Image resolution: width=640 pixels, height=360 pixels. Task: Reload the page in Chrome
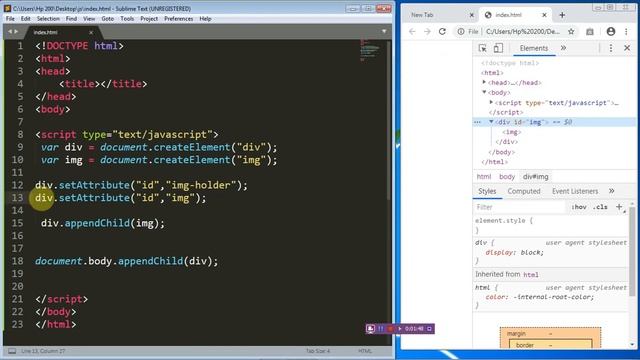pos(442,31)
